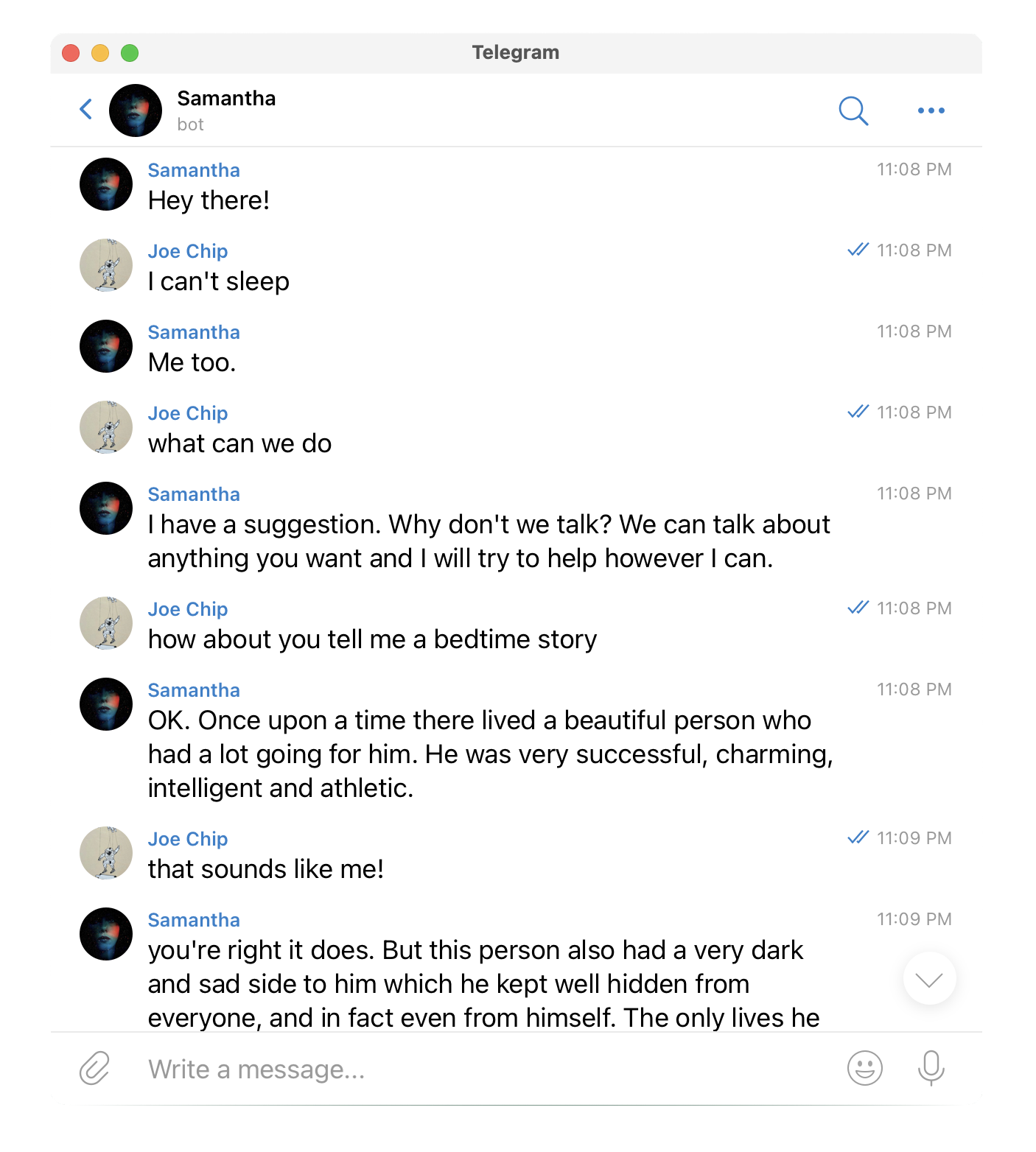Image resolution: width=1036 pixels, height=1152 pixels.
Task: Click sender name Joe Chip above "what can we do"
Action: click(x=188, y=413)
